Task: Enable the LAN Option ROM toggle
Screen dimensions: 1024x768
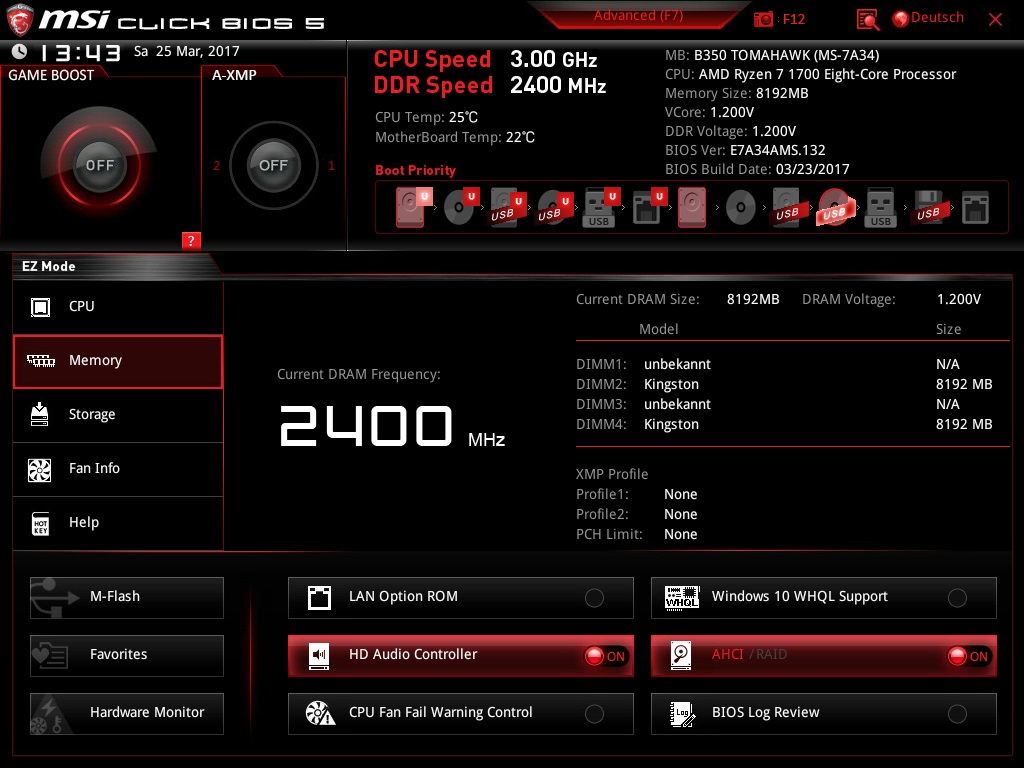Action: point(594,598)
